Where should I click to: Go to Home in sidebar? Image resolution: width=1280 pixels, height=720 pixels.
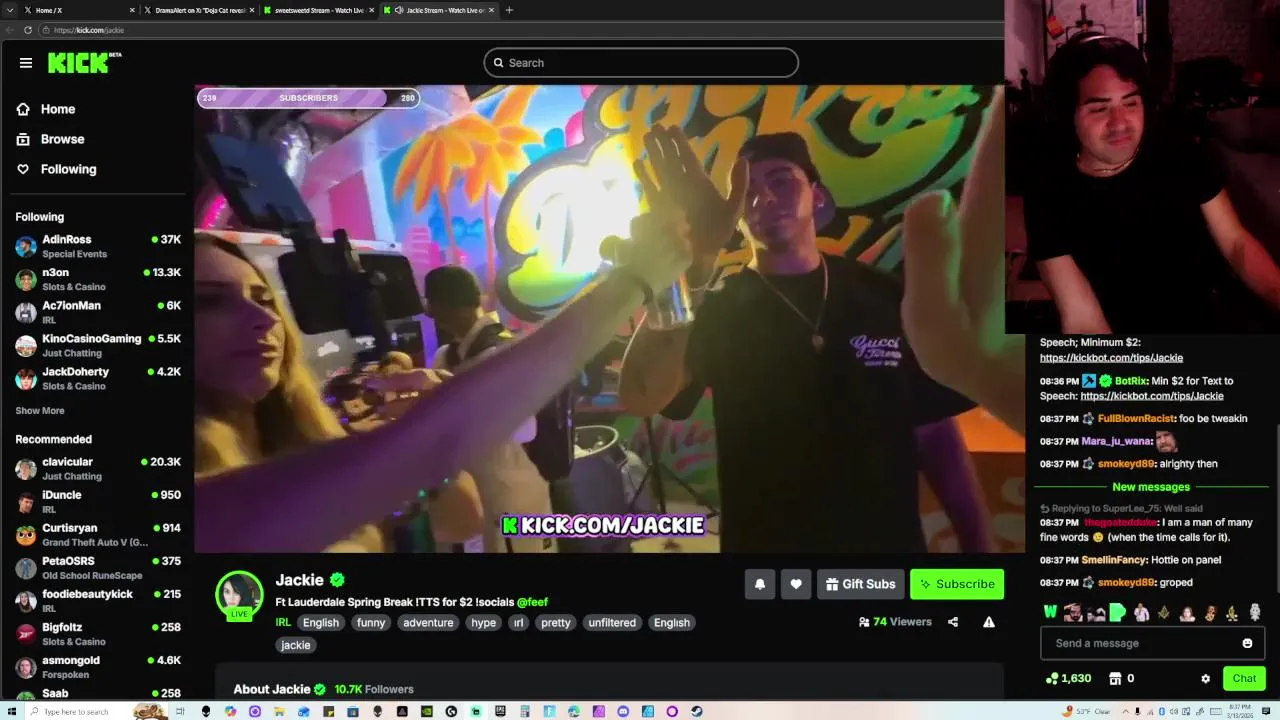(x=46, y=109)
